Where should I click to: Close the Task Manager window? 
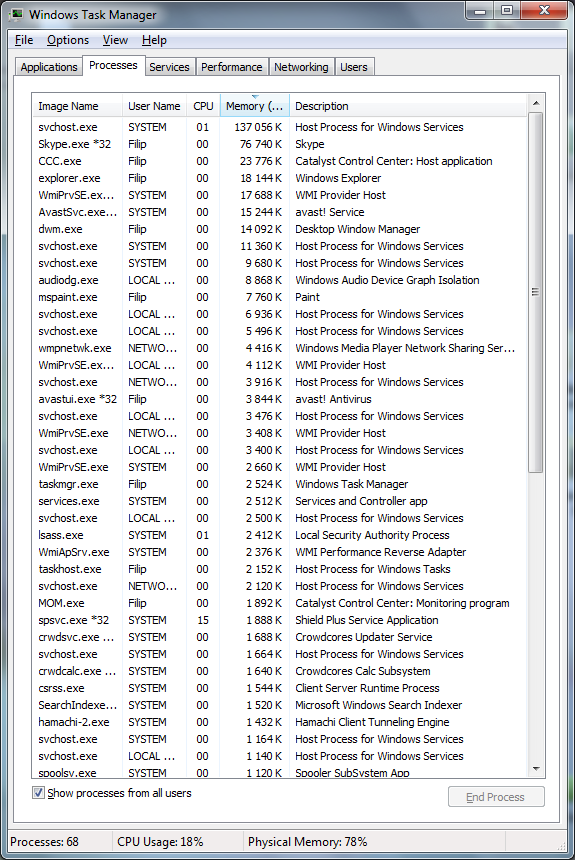pyautogui.click(x=544, y=10)
